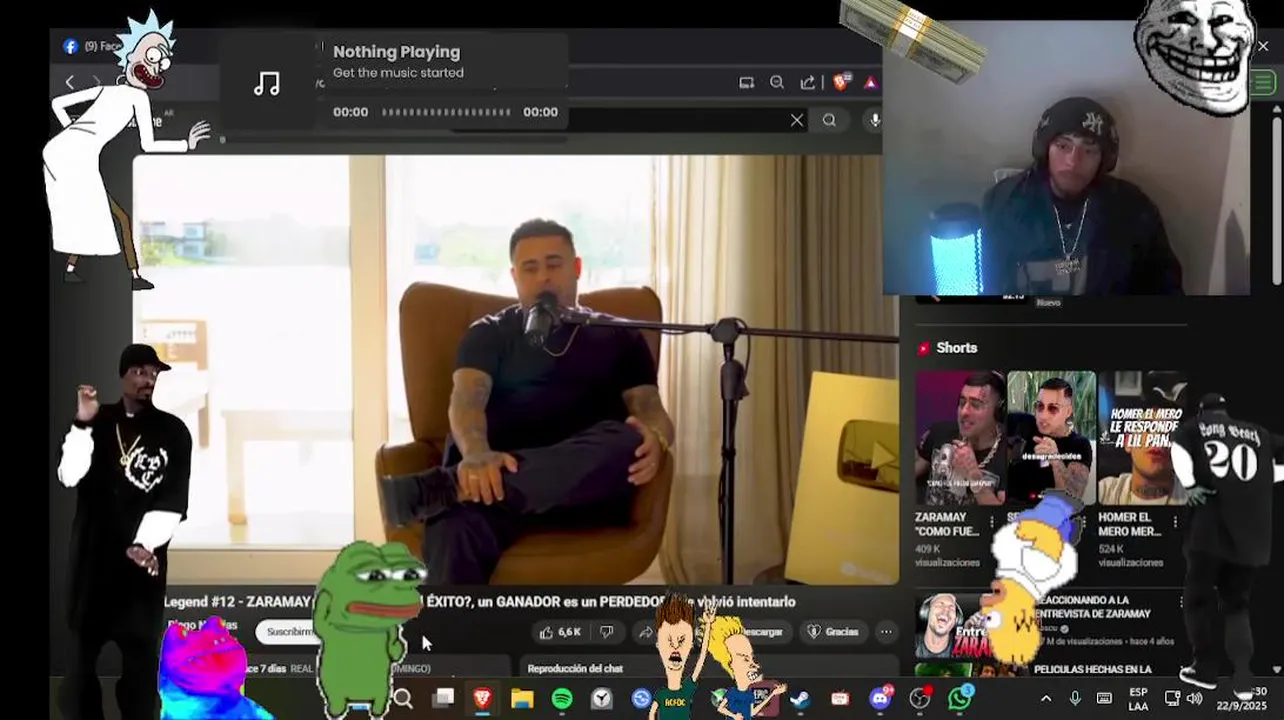Start YouTube voice search microphone
The width and height of the screenshot is (1284, 720).
tap(874, 120)
